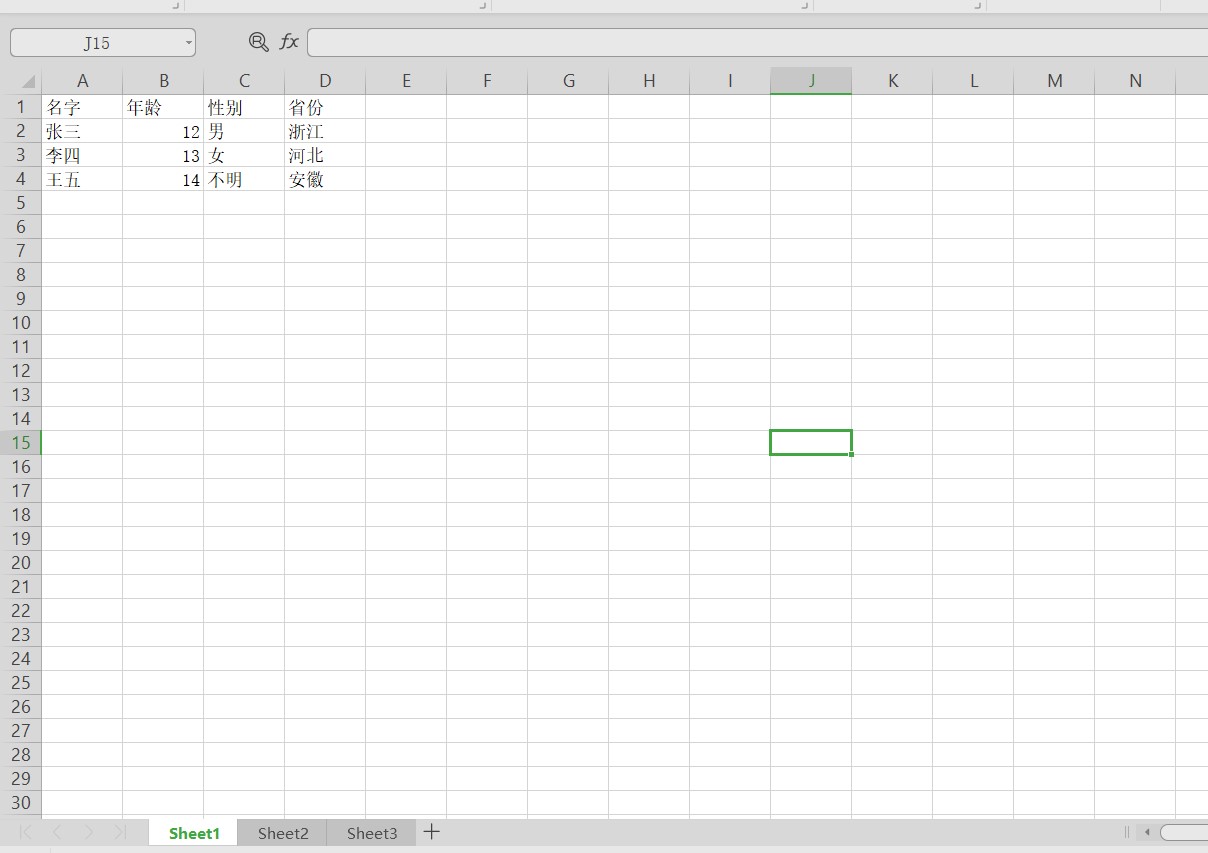Viewport: 1208px width, 853px height.
Task: Select column F header
Action: point(487,81)
